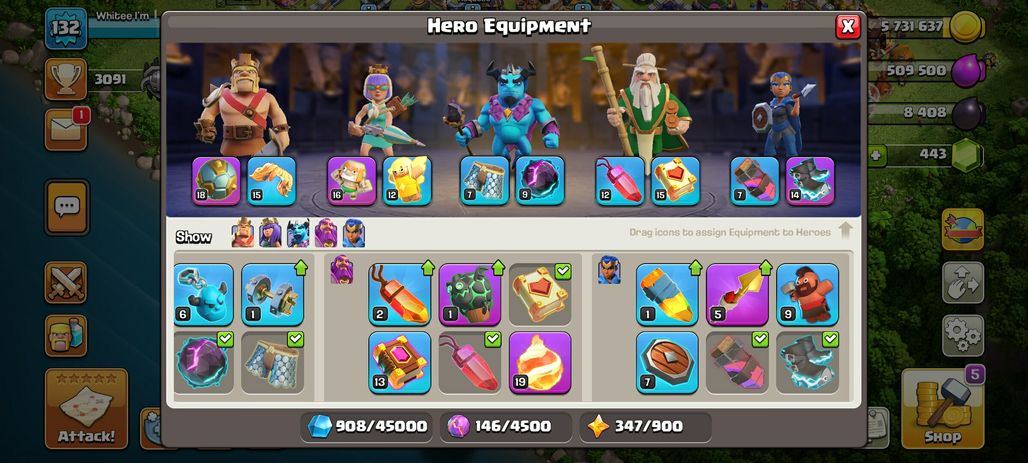This screenshot has height=463, width=1028.
Task: Close the Hero Equipment window
Action: pyautogui.click(x=848, y=26)
